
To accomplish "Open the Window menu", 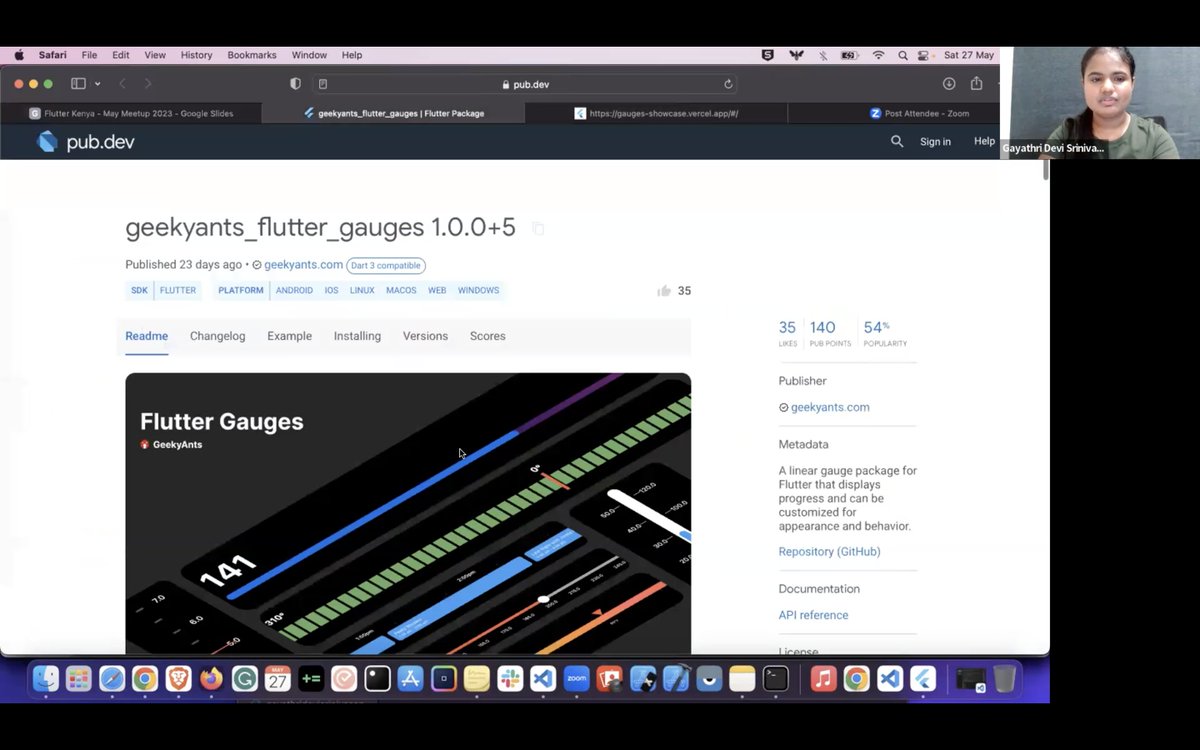I will [x=309, y=55].
